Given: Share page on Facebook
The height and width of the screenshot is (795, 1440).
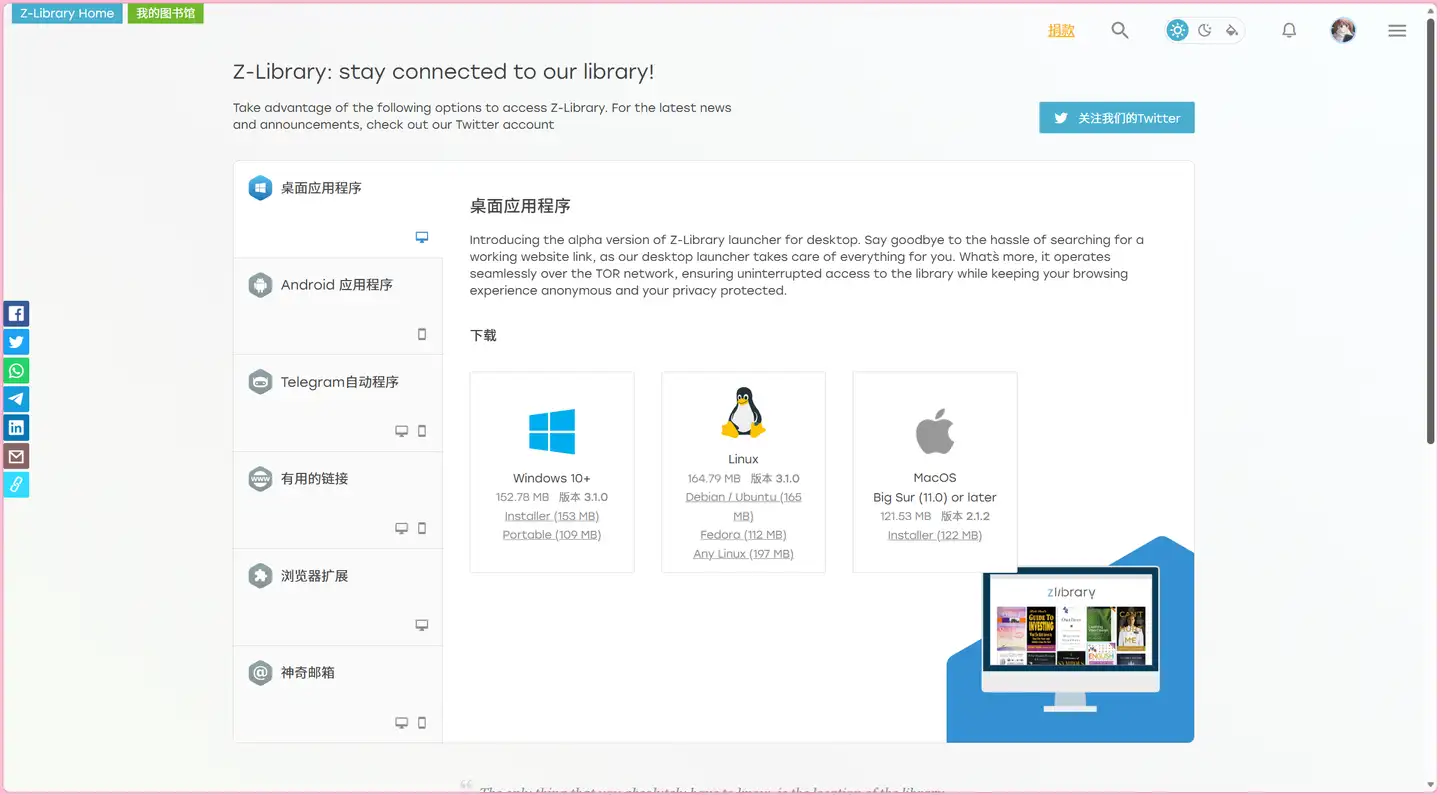Looking at the screenshot, I should tap(16, 314).
